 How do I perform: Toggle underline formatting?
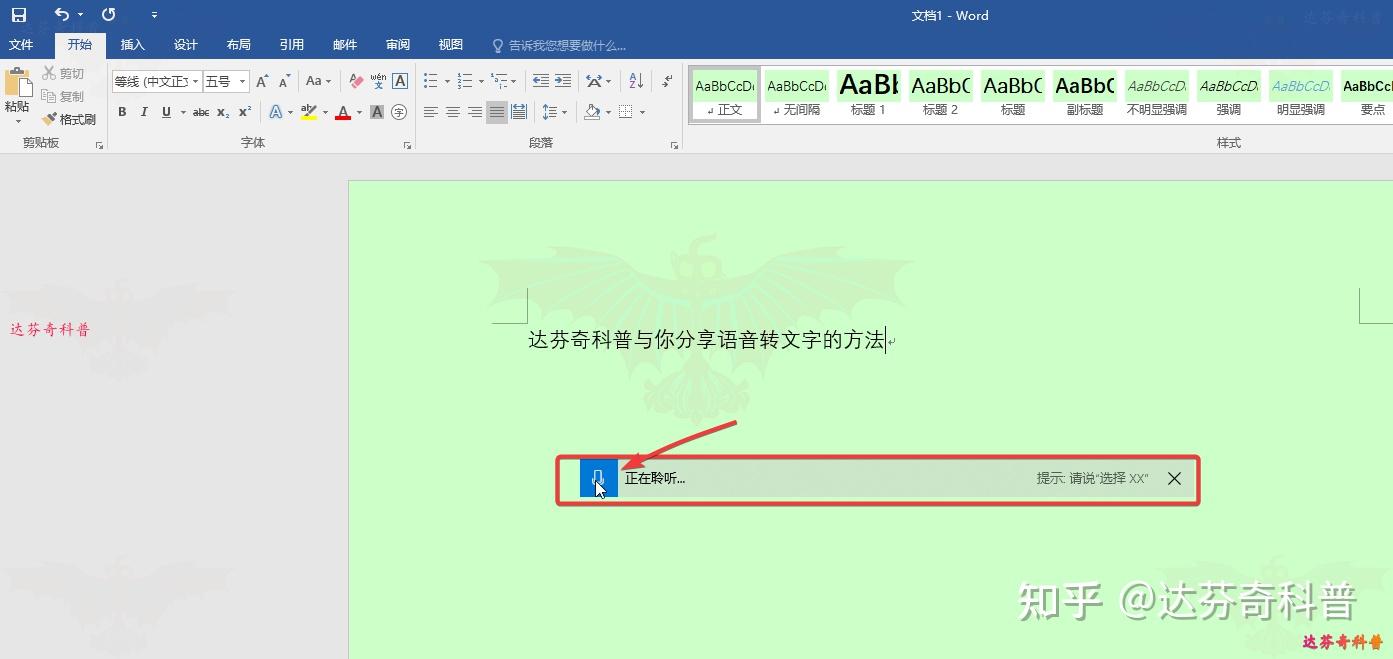point(166,112)
